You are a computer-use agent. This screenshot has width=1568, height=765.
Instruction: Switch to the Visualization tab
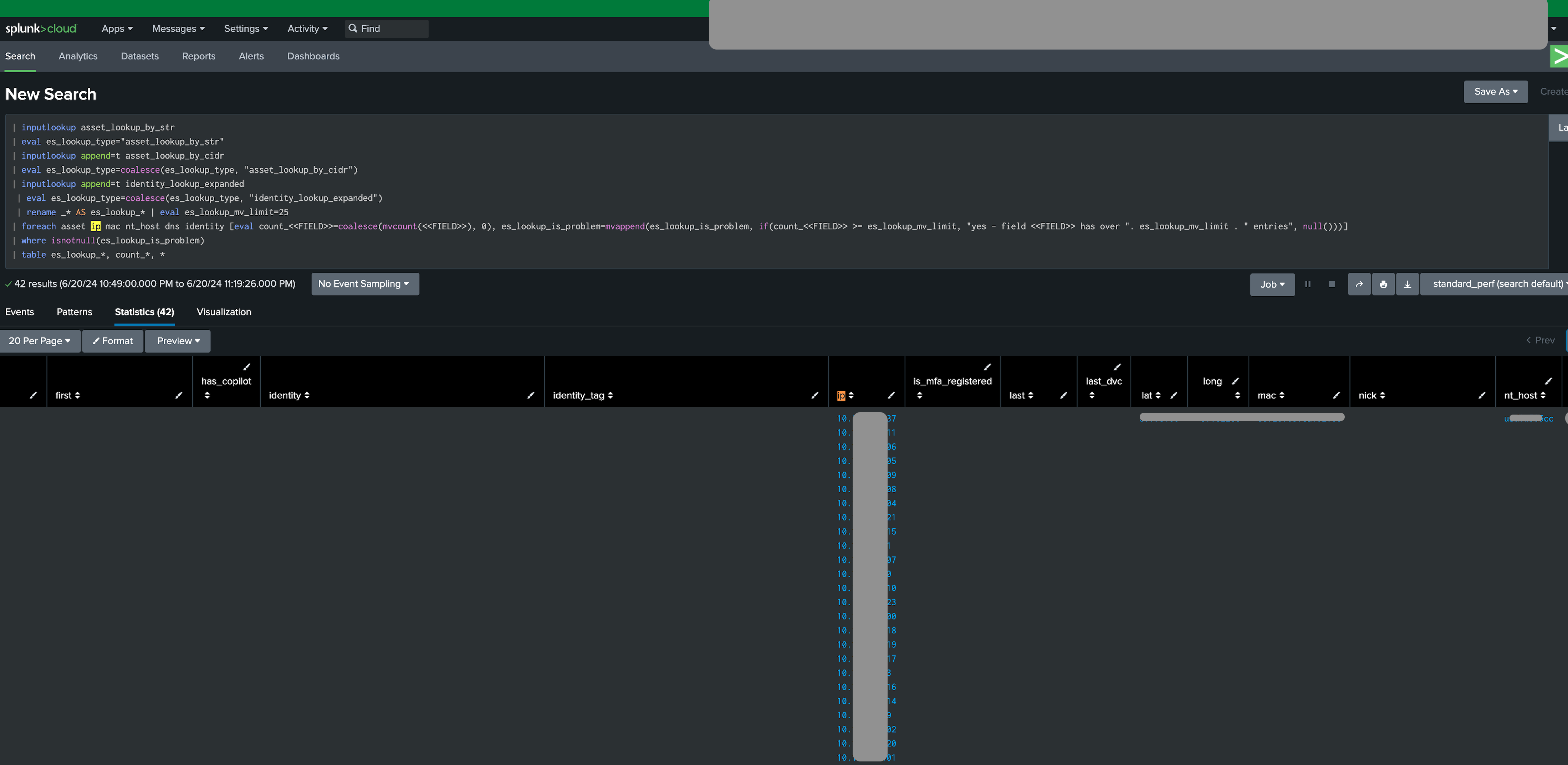pyautogui.click(x=223, y=312)
